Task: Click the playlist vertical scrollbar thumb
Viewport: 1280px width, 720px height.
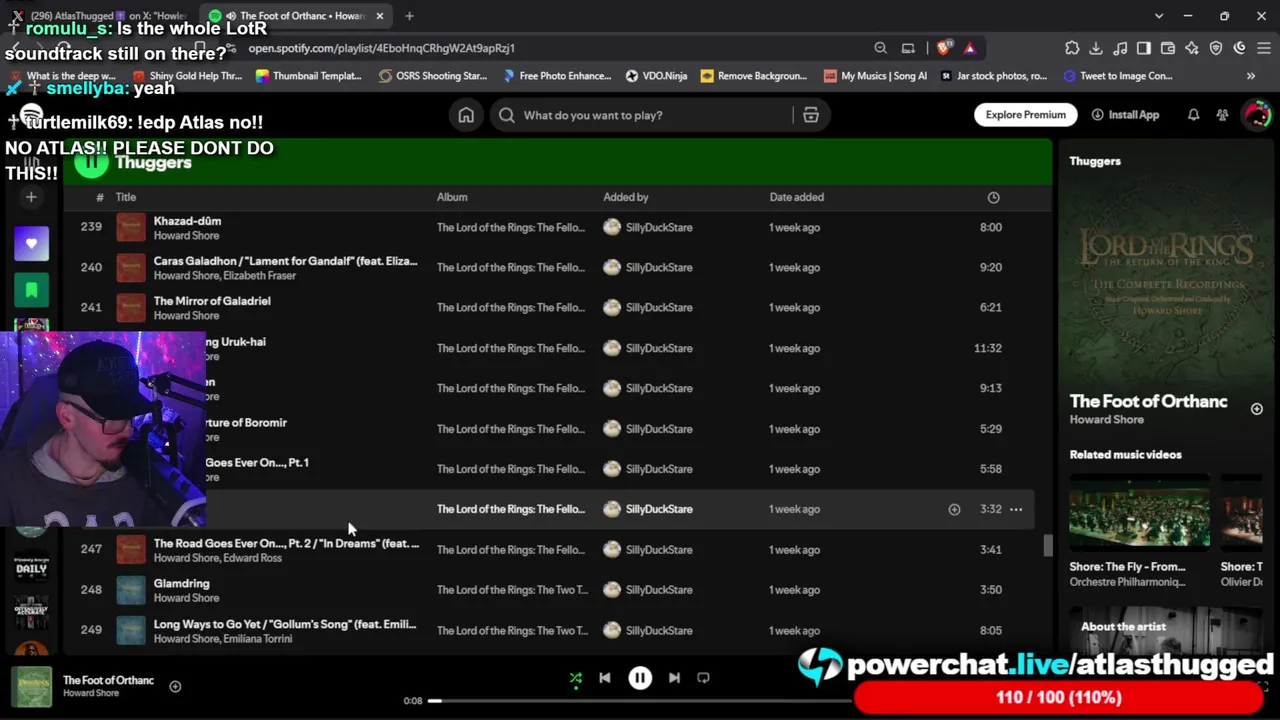Action: 1048,546
